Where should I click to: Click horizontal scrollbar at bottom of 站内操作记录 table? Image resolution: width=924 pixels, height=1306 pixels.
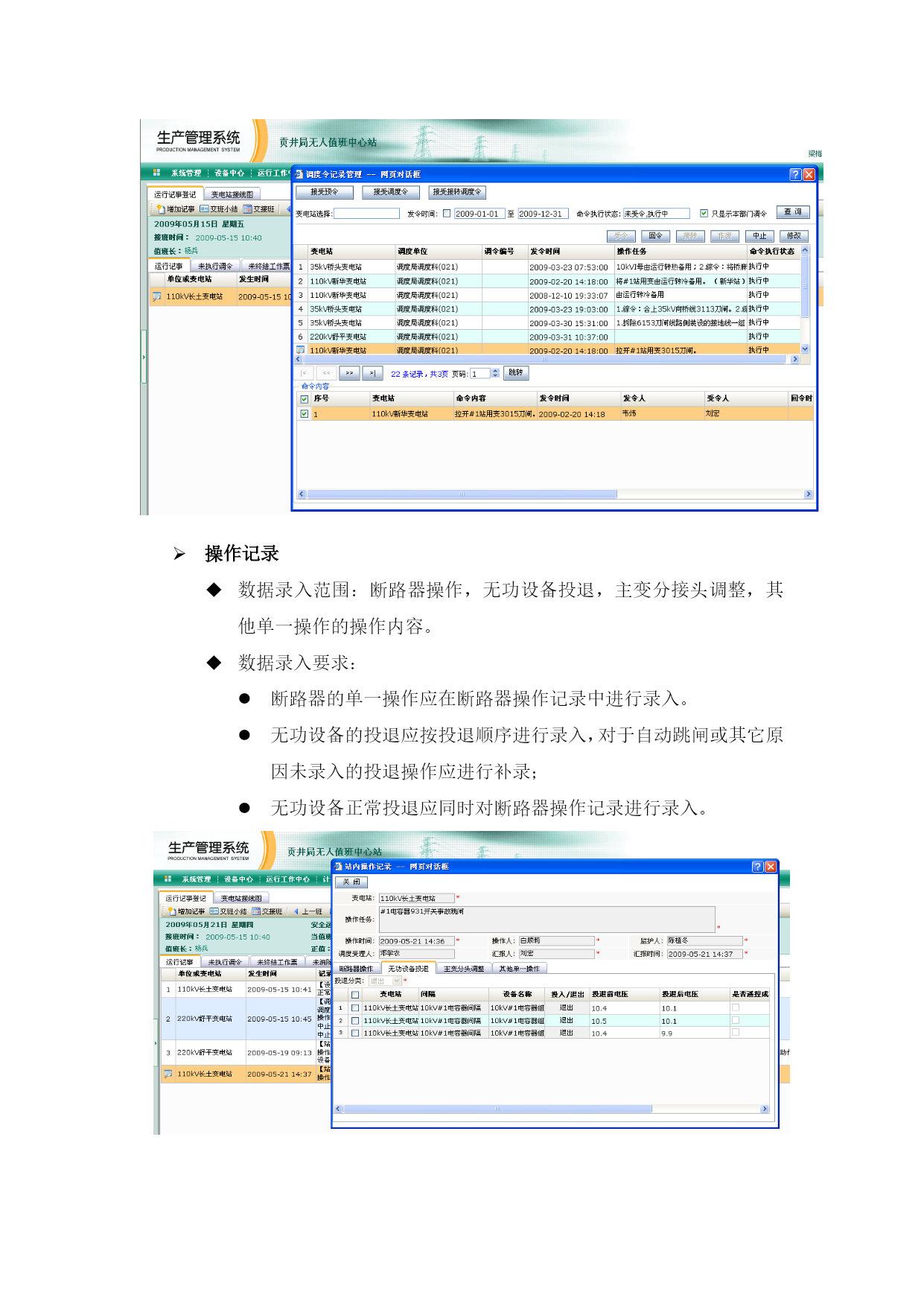[x=551, y=1109]
